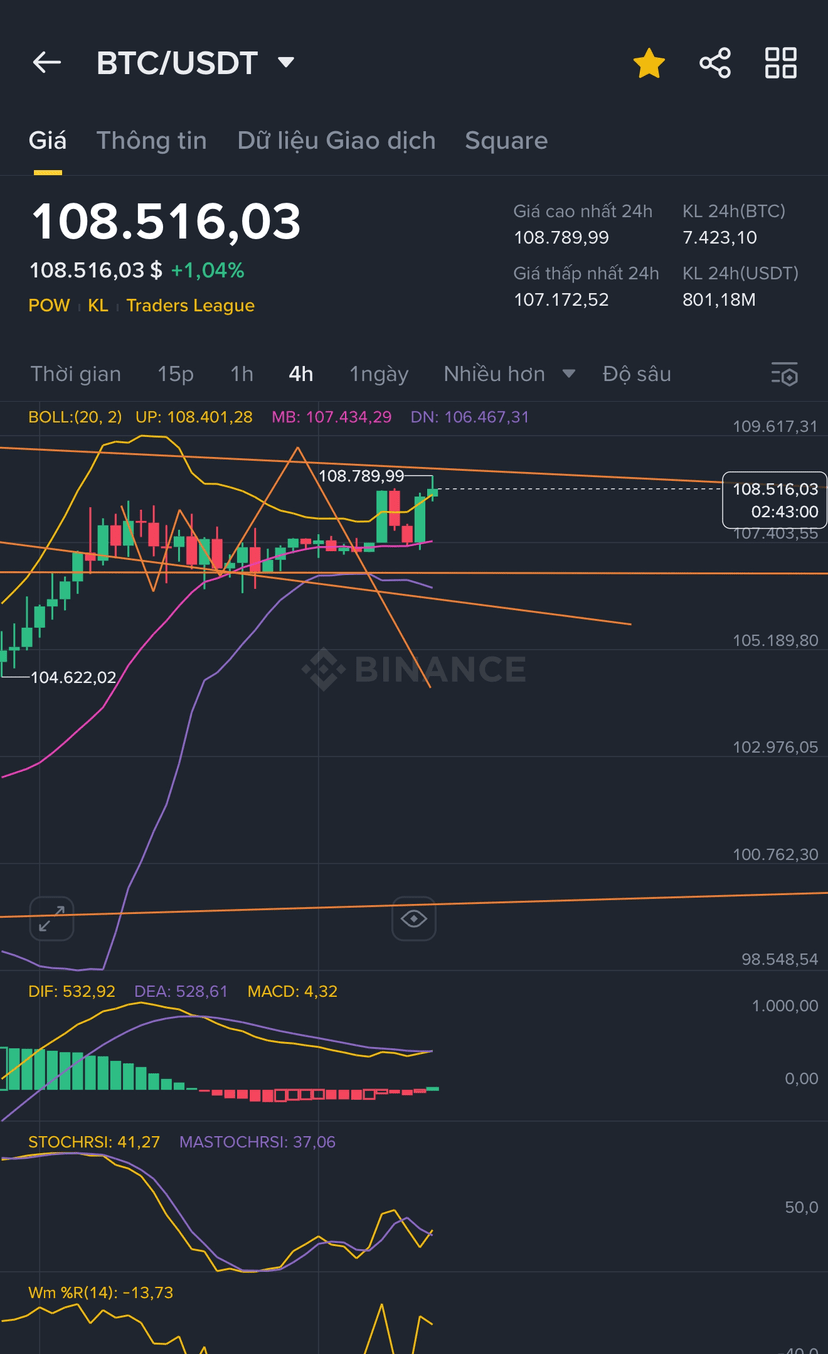Switch to the Thông tin tab

point(152,141)
